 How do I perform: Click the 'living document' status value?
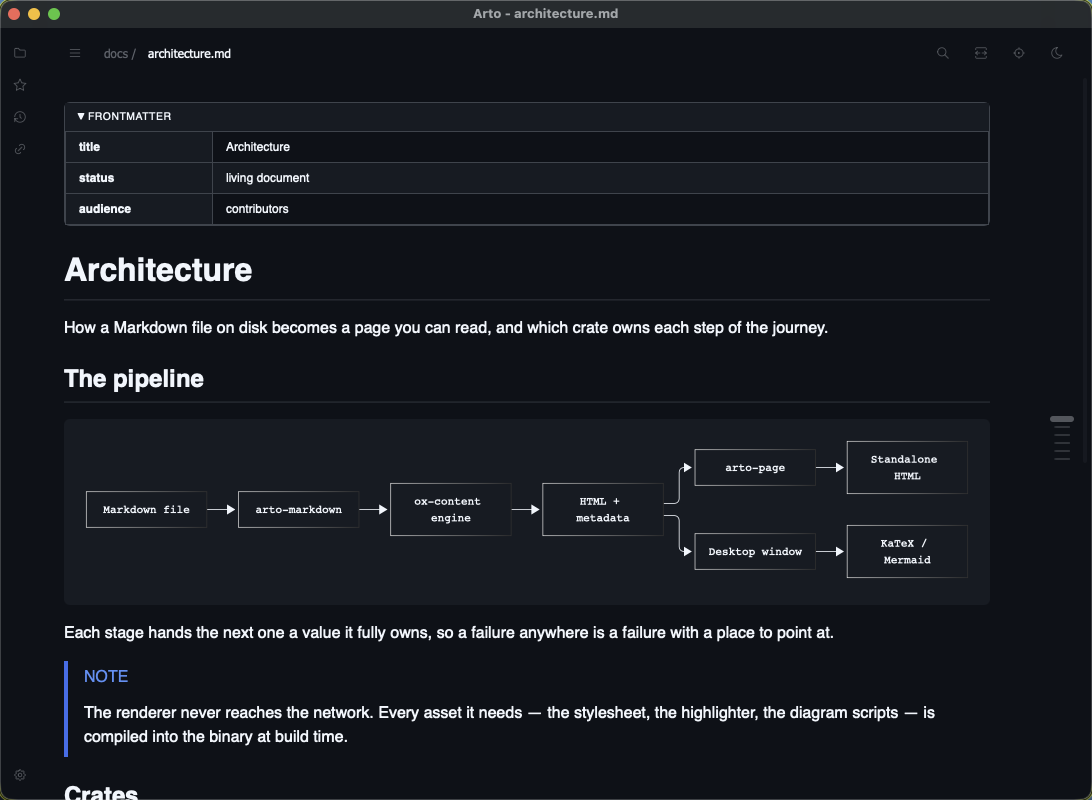(267, 178)
